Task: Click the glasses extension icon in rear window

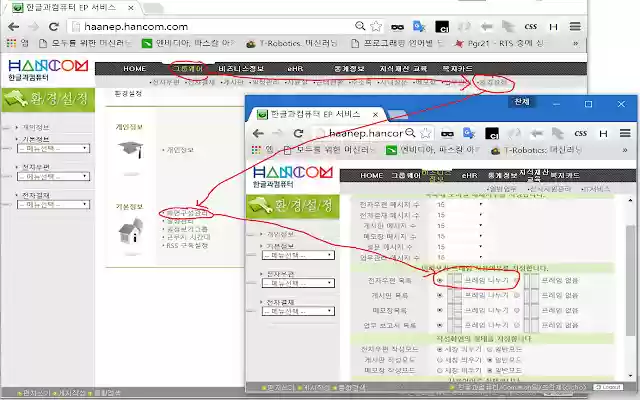Action: pyautogui.click(x=397, y=27)
